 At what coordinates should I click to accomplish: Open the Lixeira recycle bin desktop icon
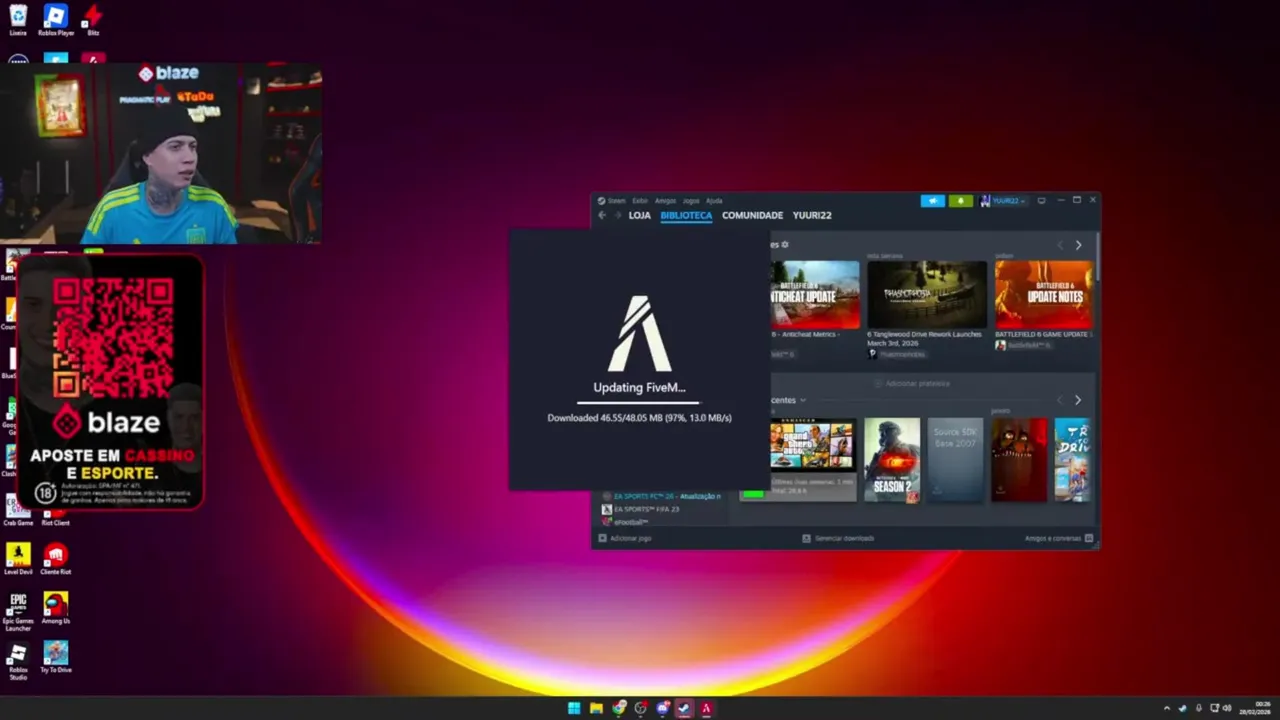point(18,19)
